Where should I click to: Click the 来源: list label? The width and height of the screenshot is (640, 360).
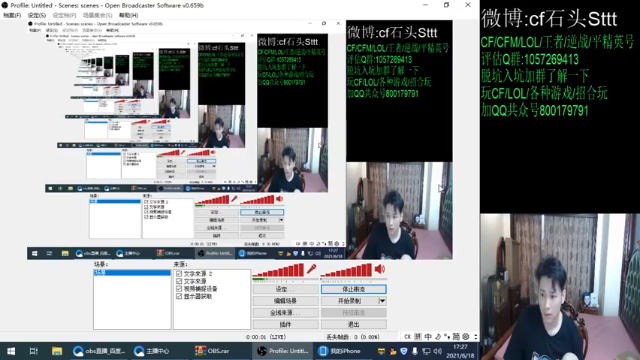(x=180, y=264)
